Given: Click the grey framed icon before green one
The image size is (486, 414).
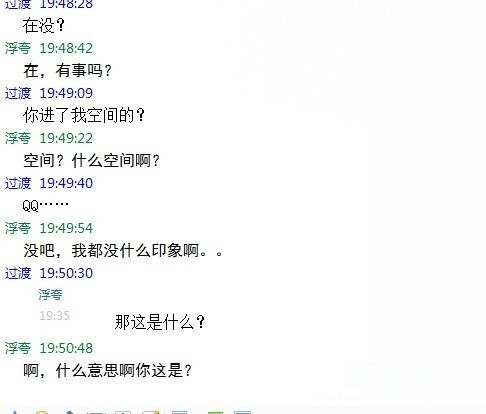Looking at the screenshot, I should click(180, 413).
